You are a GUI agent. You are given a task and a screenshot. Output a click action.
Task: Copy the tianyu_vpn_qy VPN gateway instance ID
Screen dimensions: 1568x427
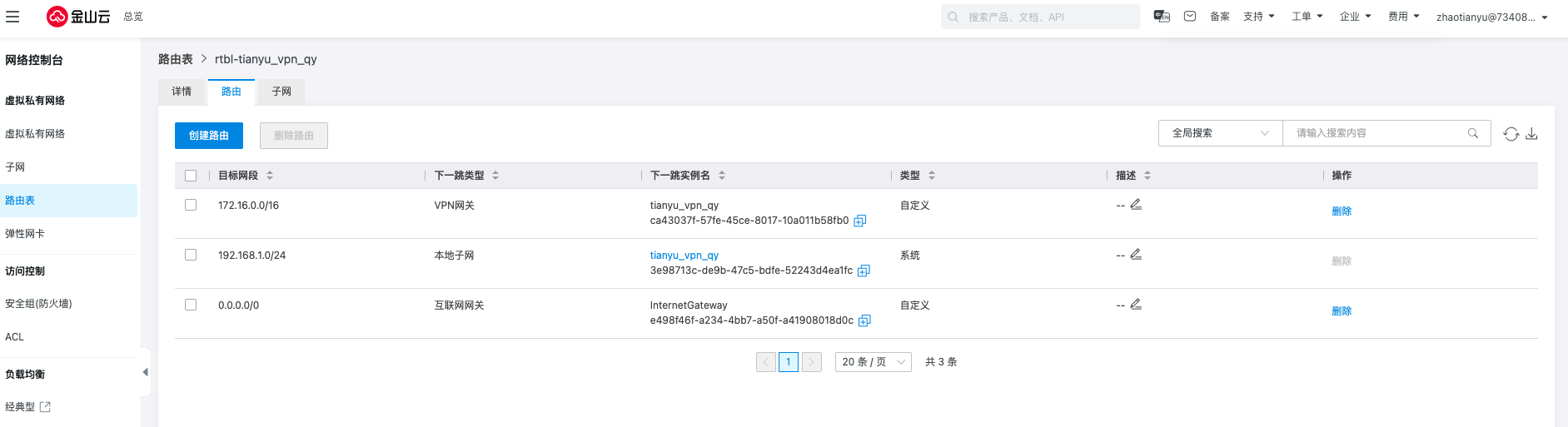(x=860, y=221)
